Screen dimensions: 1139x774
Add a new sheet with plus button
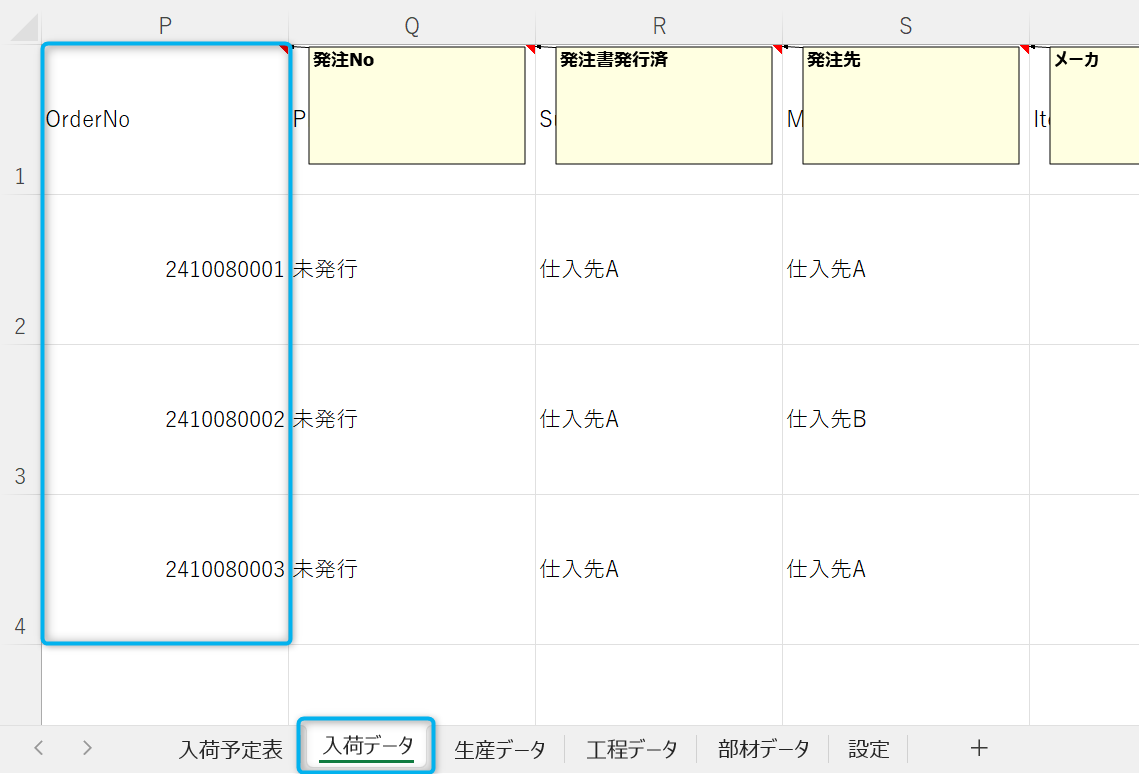[979, 748]
